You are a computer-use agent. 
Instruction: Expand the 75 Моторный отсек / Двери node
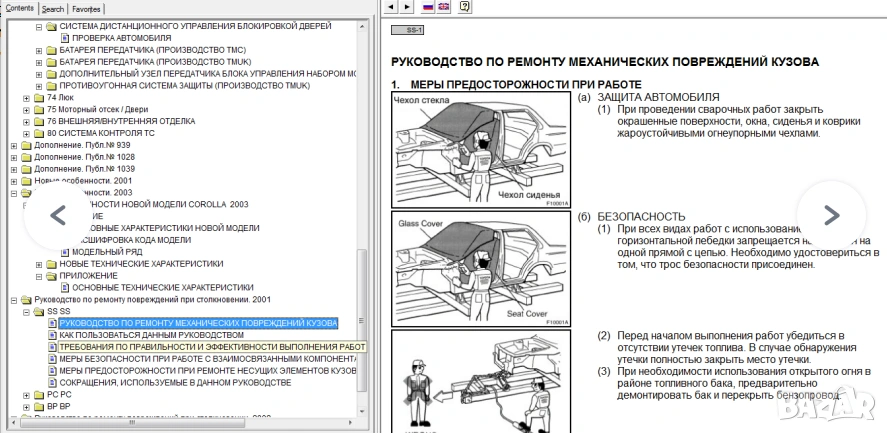pyautogui.click(x=26, y=110)
